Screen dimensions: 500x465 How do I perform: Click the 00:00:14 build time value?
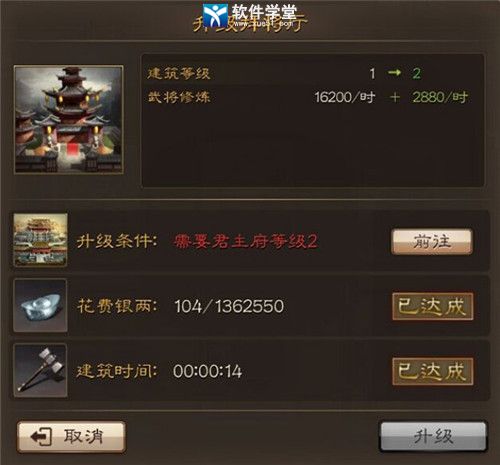point(207,371)
